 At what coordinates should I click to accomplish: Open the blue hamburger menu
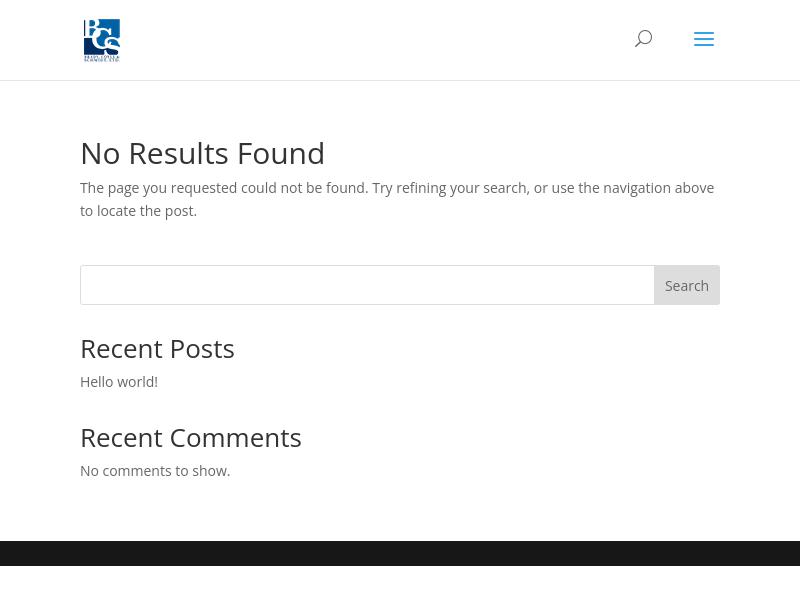point(704,39)
